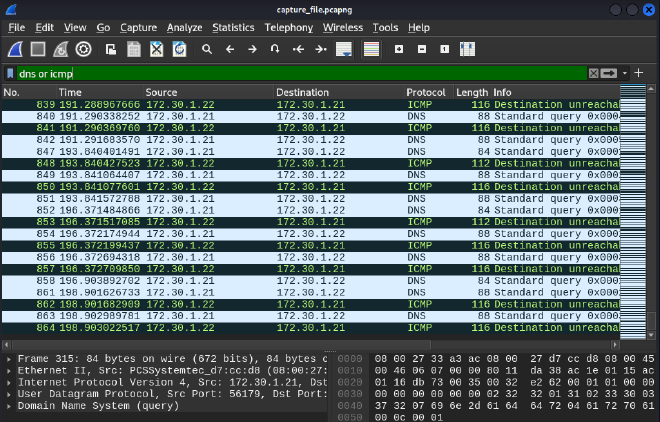Image resolution: width=660 pixels, height=422 pixels.
Task: Sort by the Length column header
Action: (x=472, y=92)
